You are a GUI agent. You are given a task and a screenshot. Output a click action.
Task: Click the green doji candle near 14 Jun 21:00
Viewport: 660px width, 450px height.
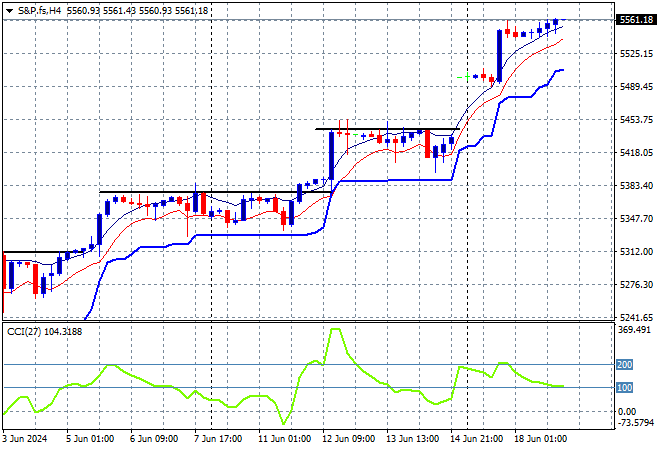click(467, 77)
